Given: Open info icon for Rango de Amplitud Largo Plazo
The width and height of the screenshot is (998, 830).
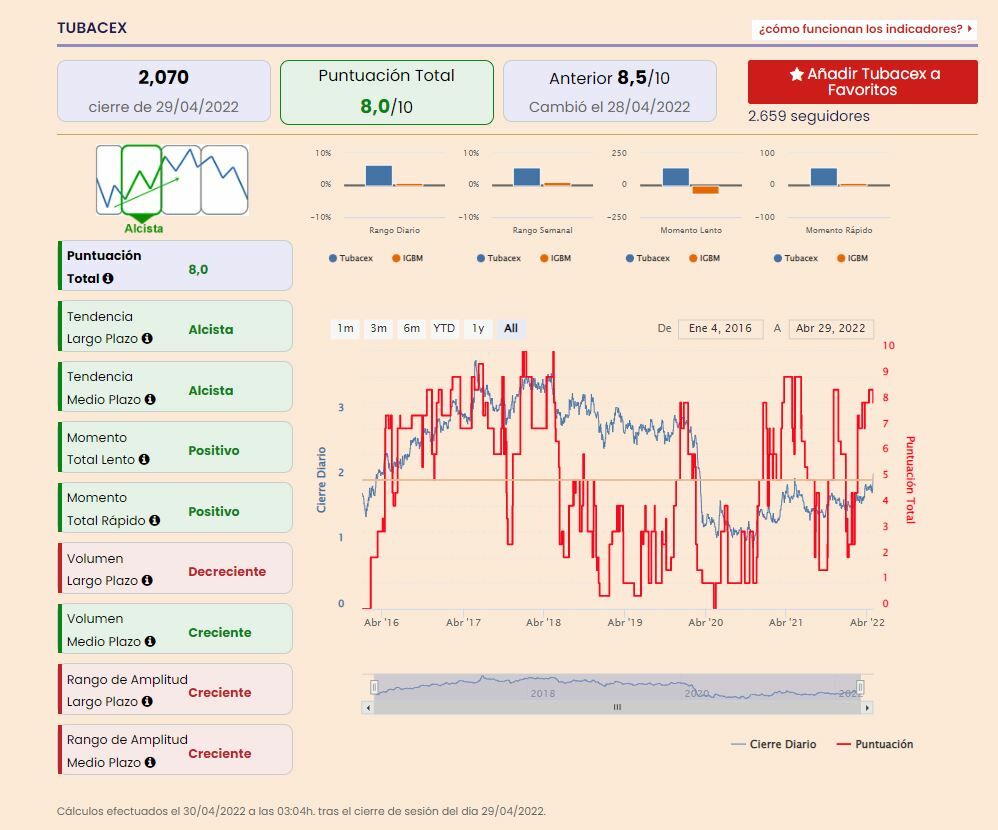Looking at the screenshot, I should point(147,701).
